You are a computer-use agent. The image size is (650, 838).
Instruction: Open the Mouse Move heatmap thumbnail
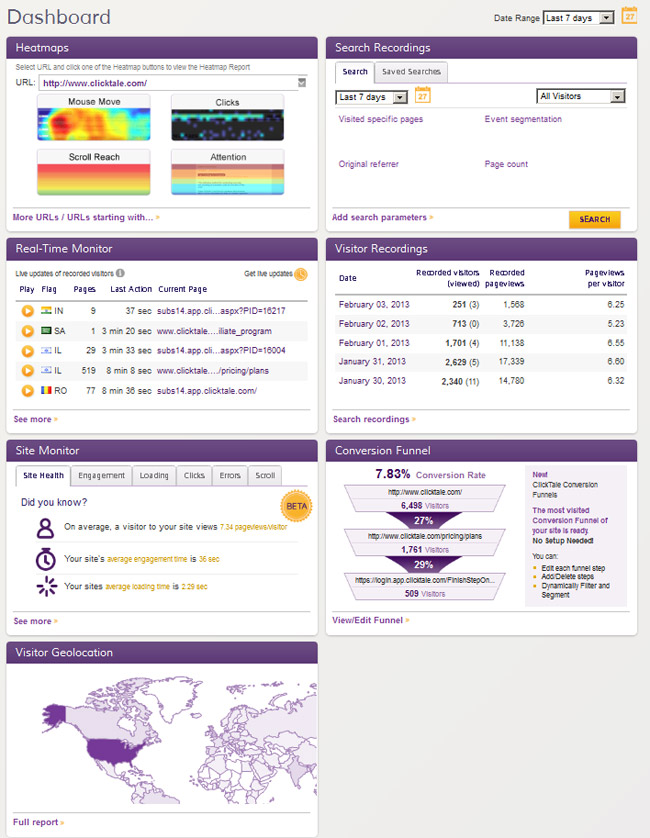93,118
